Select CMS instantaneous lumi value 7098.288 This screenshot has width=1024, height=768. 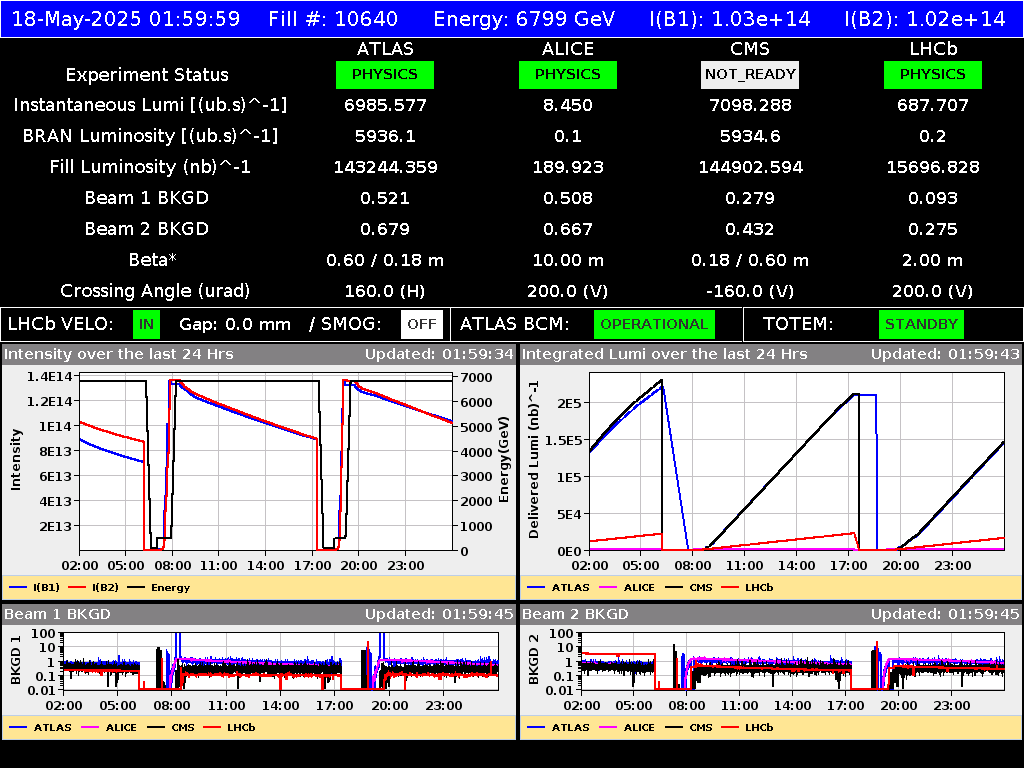(750, 105)
